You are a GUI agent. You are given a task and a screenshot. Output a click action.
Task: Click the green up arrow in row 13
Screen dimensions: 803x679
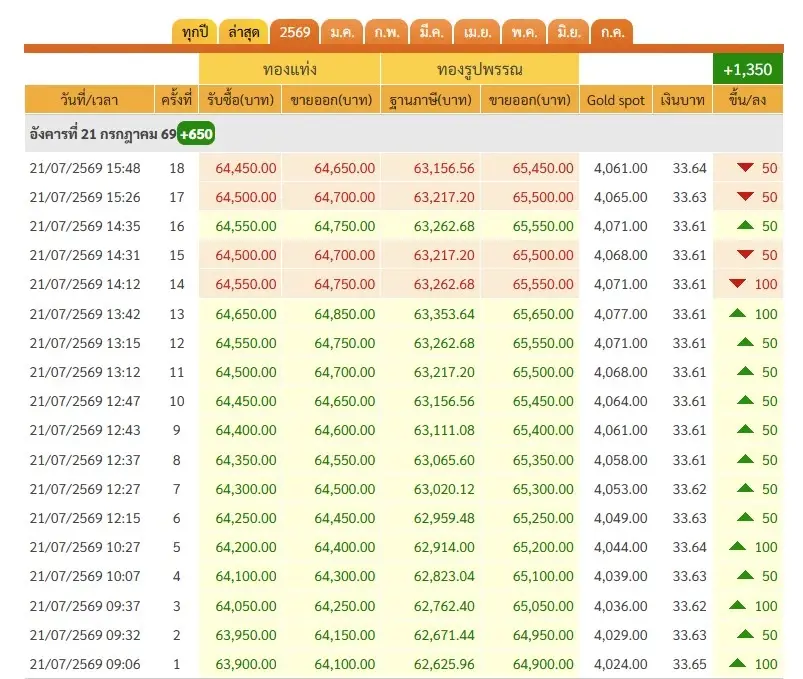(x=737, y=313)
